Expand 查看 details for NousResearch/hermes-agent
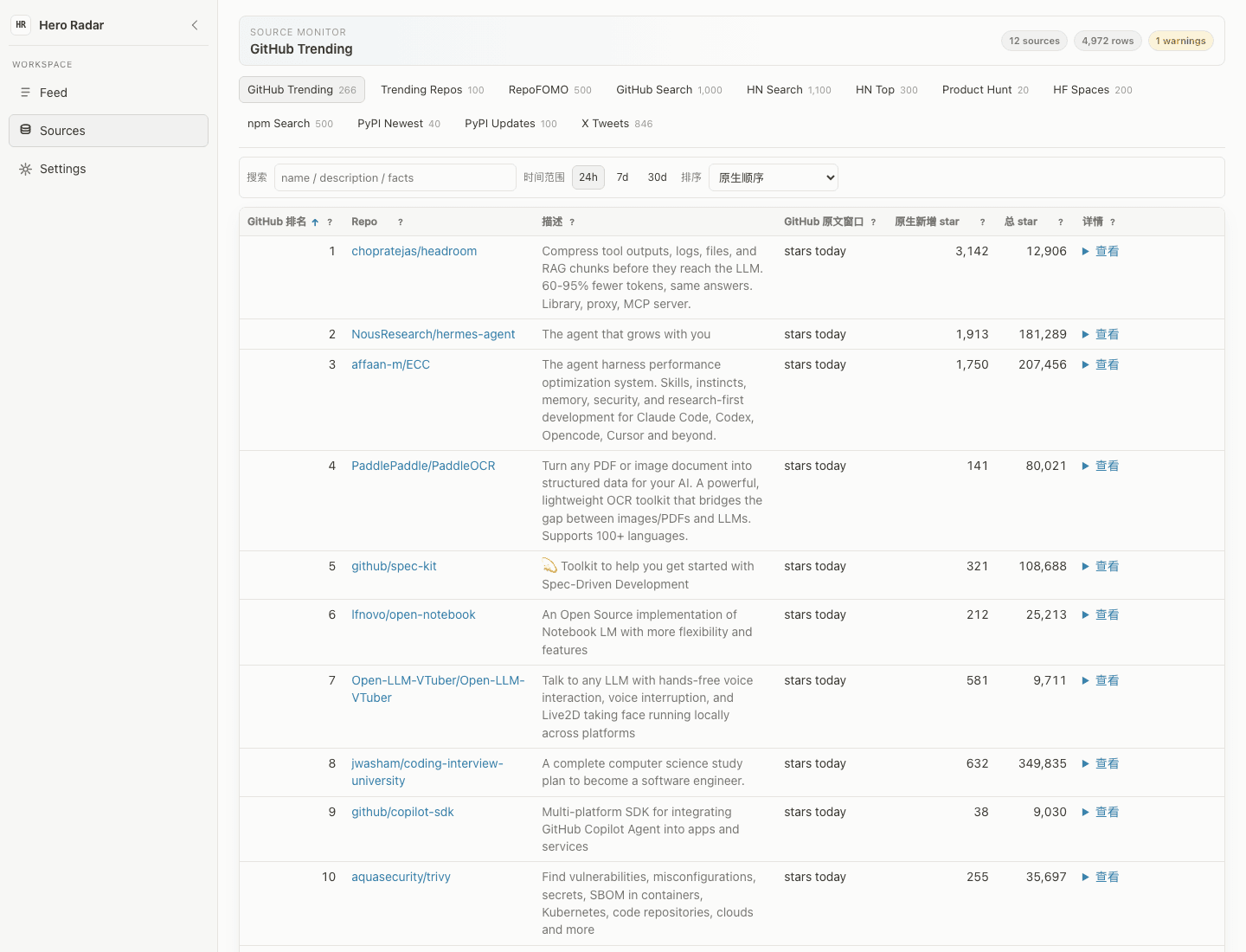 tap(1101, 334)
